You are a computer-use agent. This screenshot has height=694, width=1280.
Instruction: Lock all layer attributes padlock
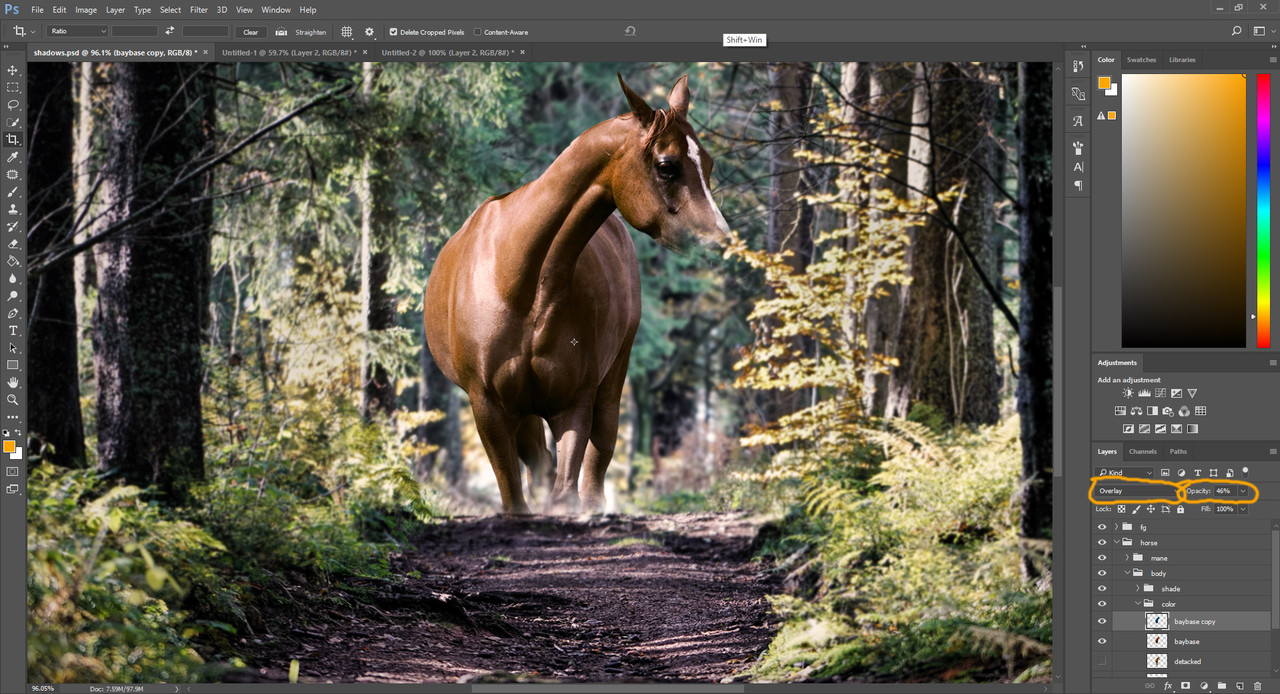(x=1180, y=509)
